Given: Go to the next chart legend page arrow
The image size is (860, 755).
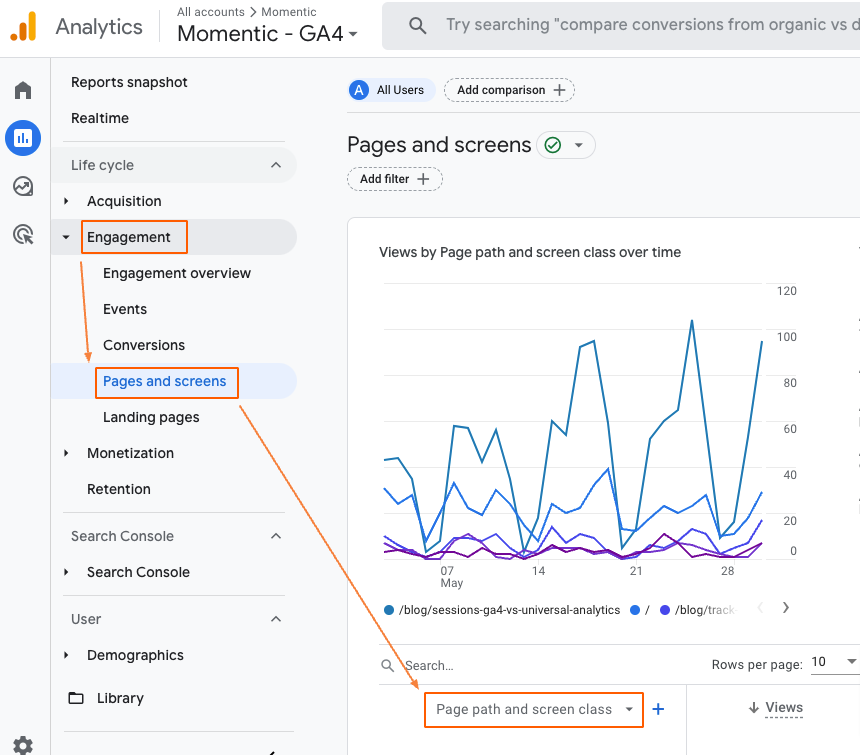Looking at the screenshot, I should coord(786,608).
